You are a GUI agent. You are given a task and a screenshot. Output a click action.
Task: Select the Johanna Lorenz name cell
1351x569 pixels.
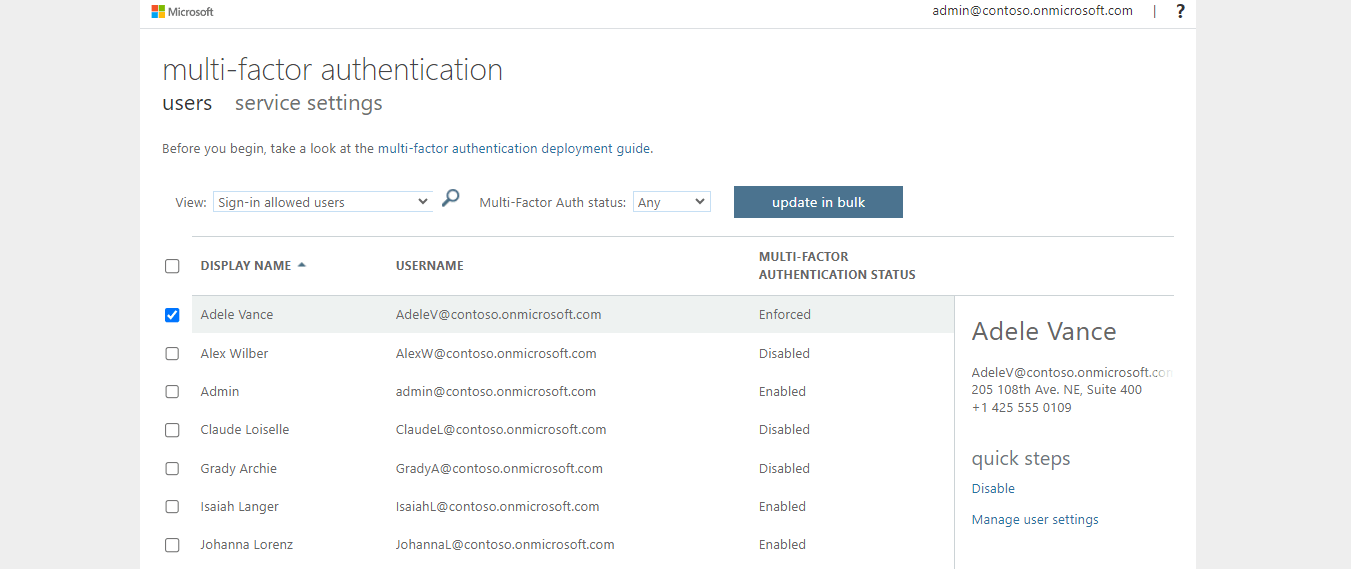247,545
